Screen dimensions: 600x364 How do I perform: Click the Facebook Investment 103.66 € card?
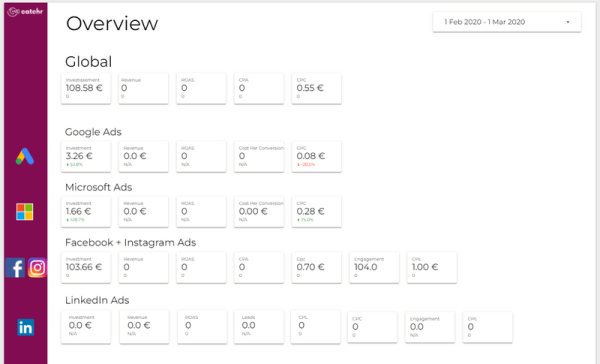86,268
